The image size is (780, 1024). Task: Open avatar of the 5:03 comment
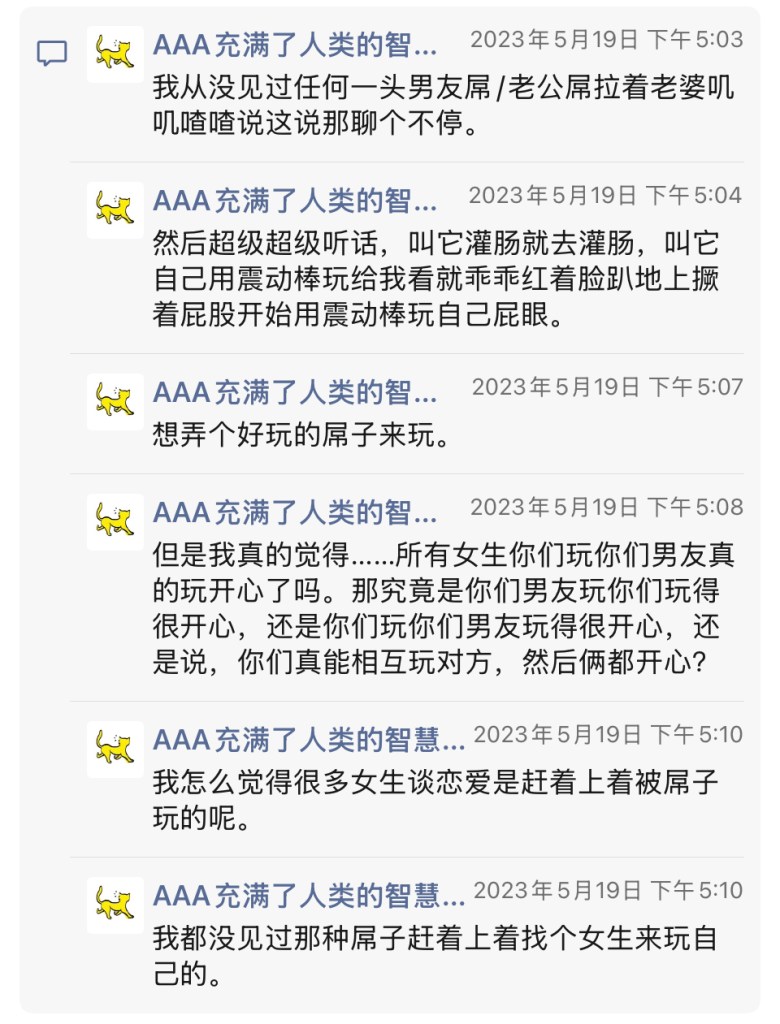click(x=115, y=54)
